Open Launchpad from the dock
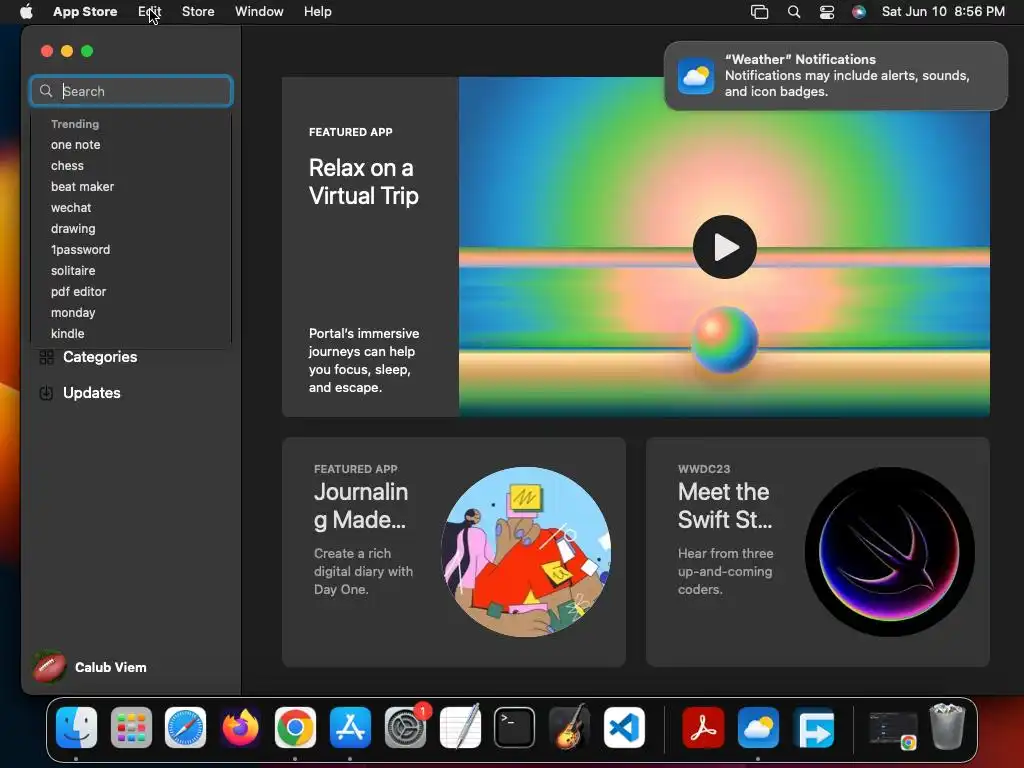1024x768 pixels. point(131,727)
